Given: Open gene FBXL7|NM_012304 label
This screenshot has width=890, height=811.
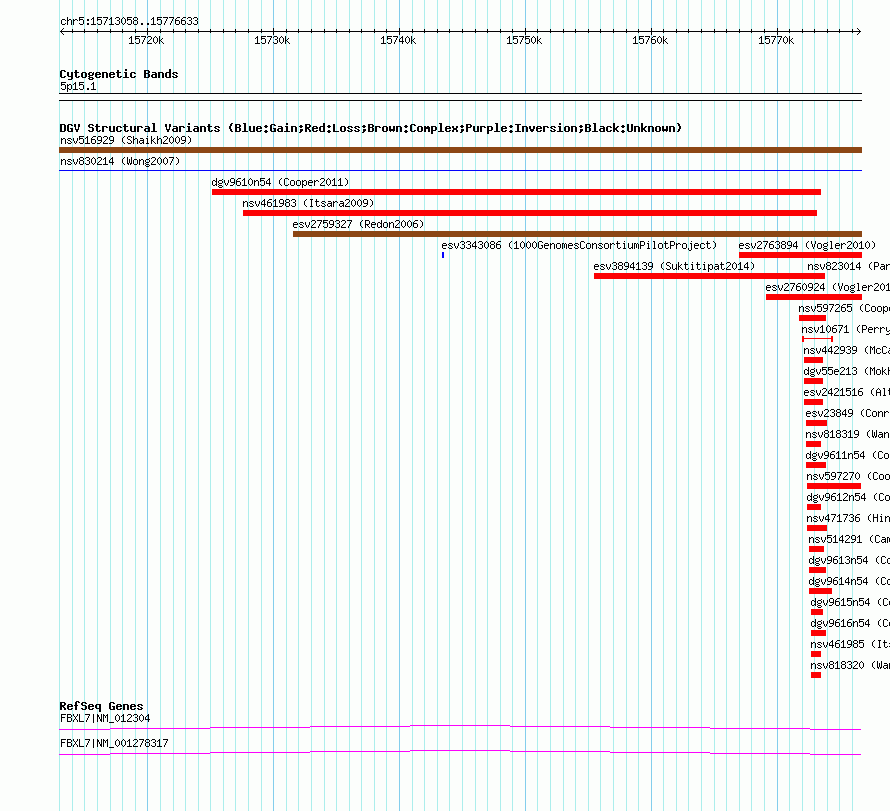Looking at the screenshot, I should point(105,718).
